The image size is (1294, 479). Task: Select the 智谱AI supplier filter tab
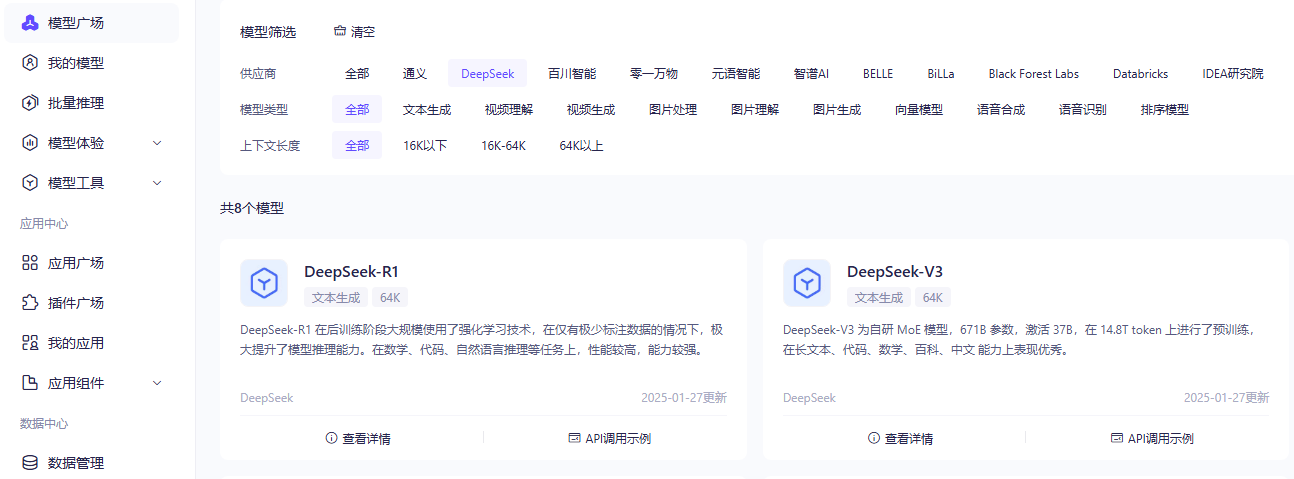(x=811, y=74)
